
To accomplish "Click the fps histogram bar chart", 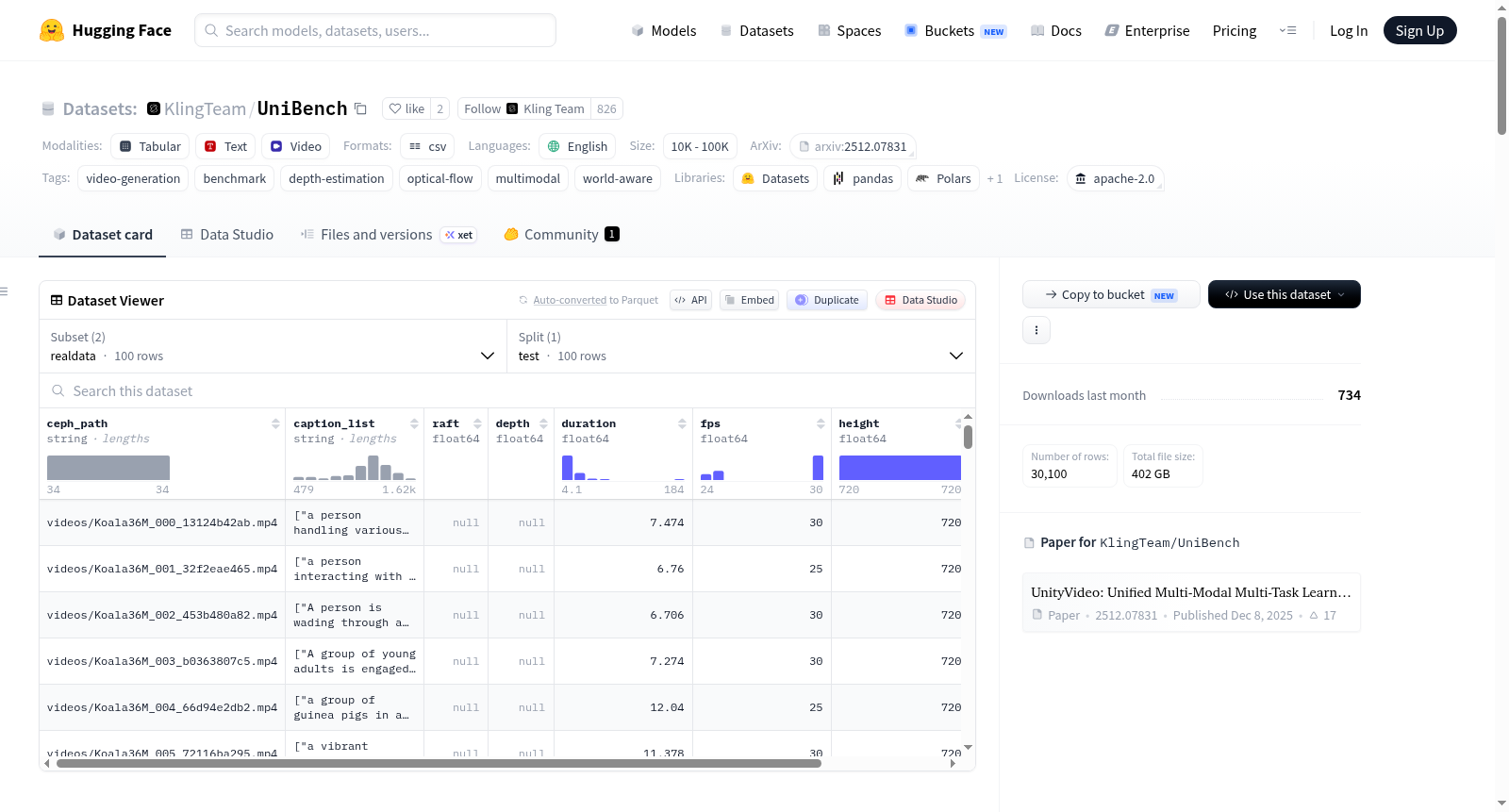I will click(x=761, y=468).
